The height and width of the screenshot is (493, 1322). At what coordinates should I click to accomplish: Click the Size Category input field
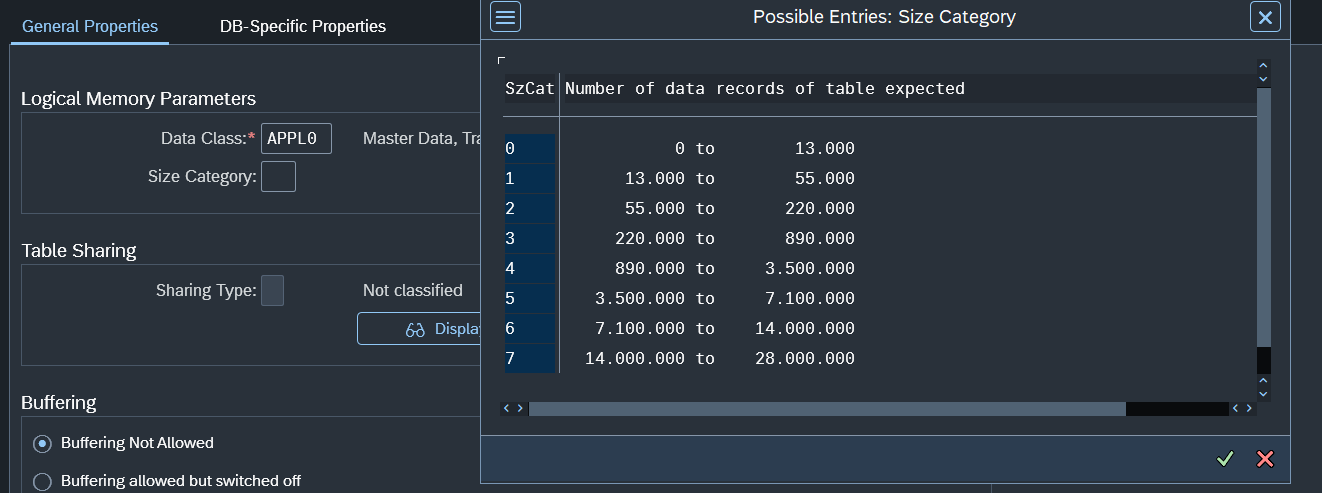tap(278, 177)
